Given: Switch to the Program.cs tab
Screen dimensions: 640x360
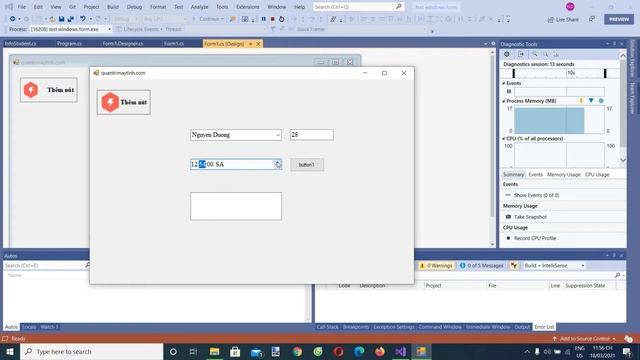Looking at the screenshot, I should (69, 44).
